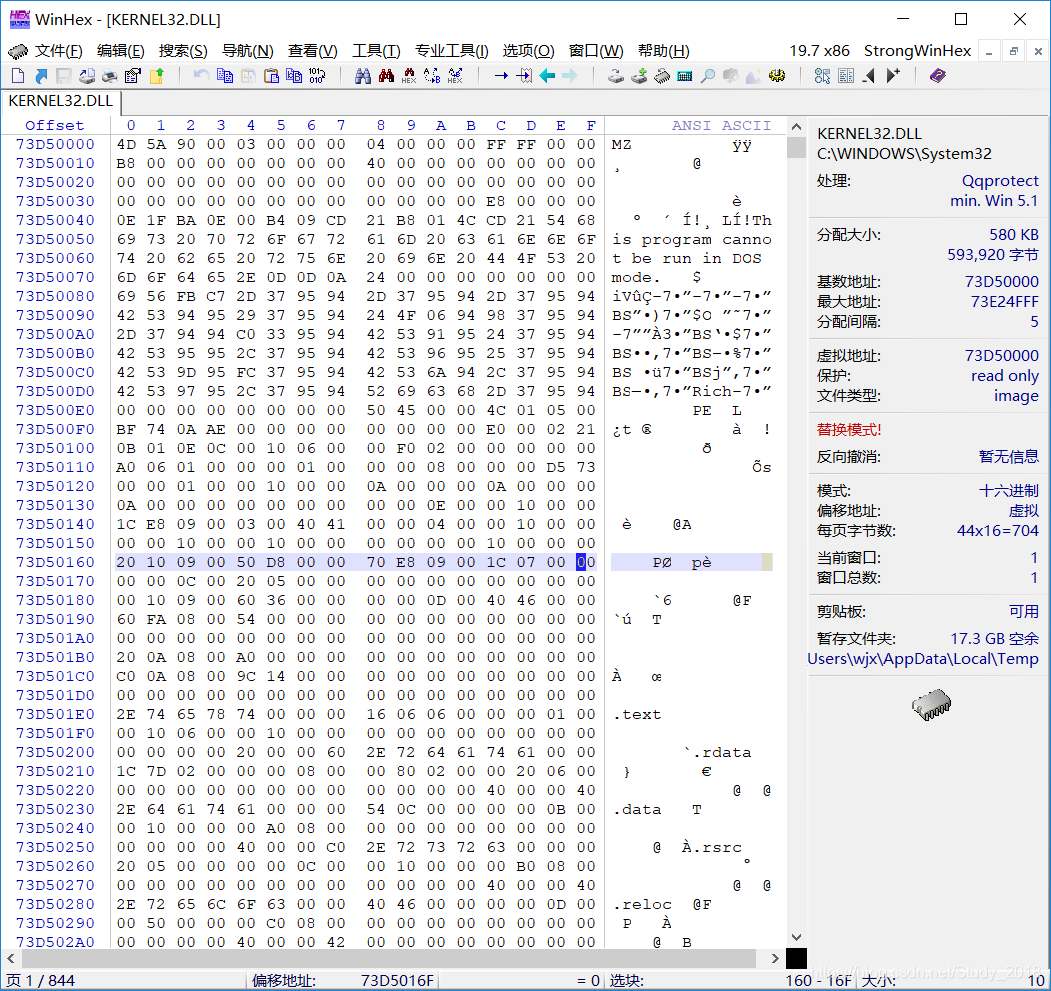Click the 101/010 modify data icon
The height and width of the screenshot is (991, 1051).
click(x=317, y=76)
